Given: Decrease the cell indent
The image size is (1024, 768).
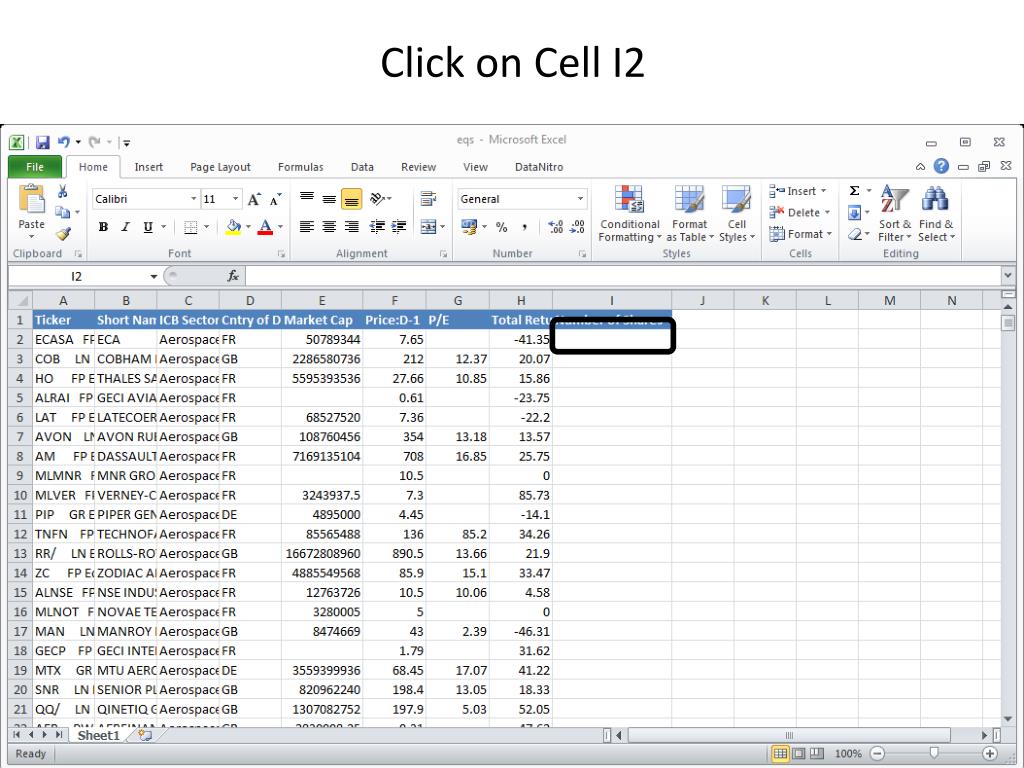Looking at the screenshot, I should [377, 227].
